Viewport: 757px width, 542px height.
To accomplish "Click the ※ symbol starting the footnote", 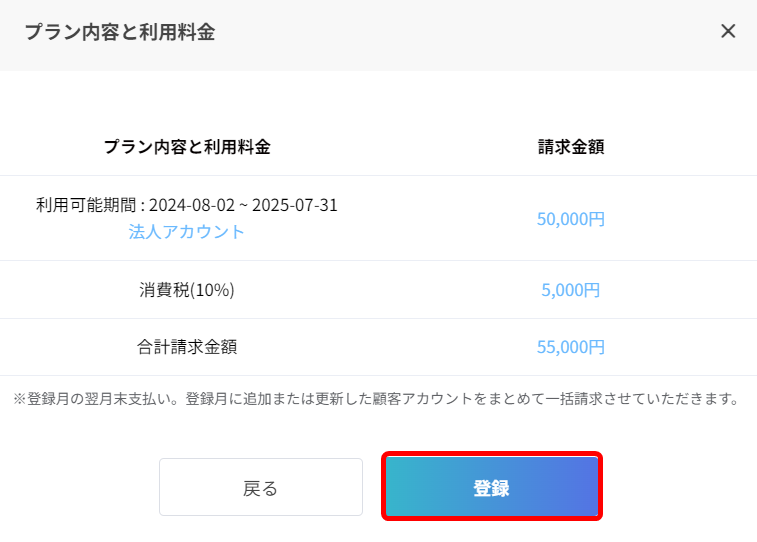I will (x=20, y=399).
